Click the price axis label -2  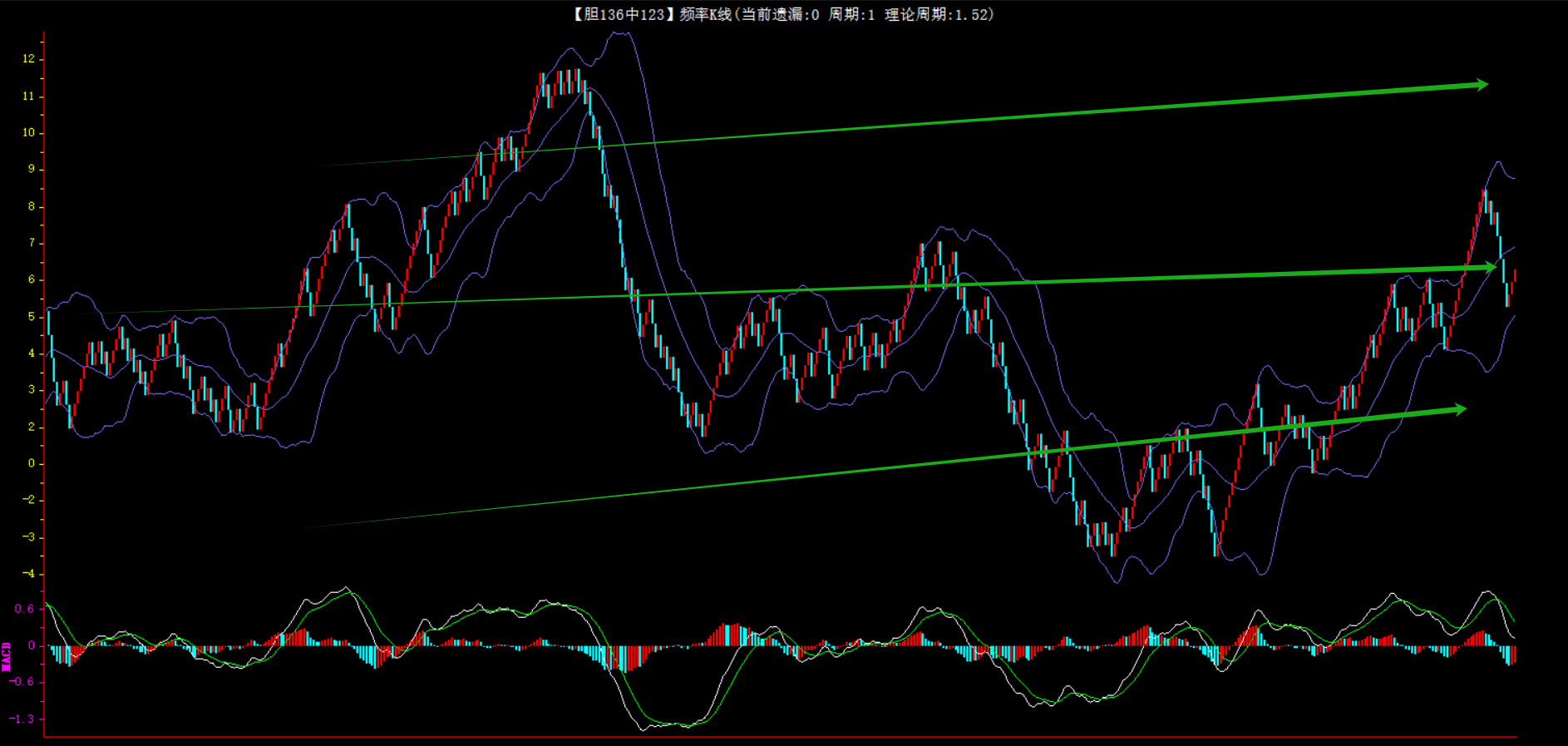[x=29, y=500]
